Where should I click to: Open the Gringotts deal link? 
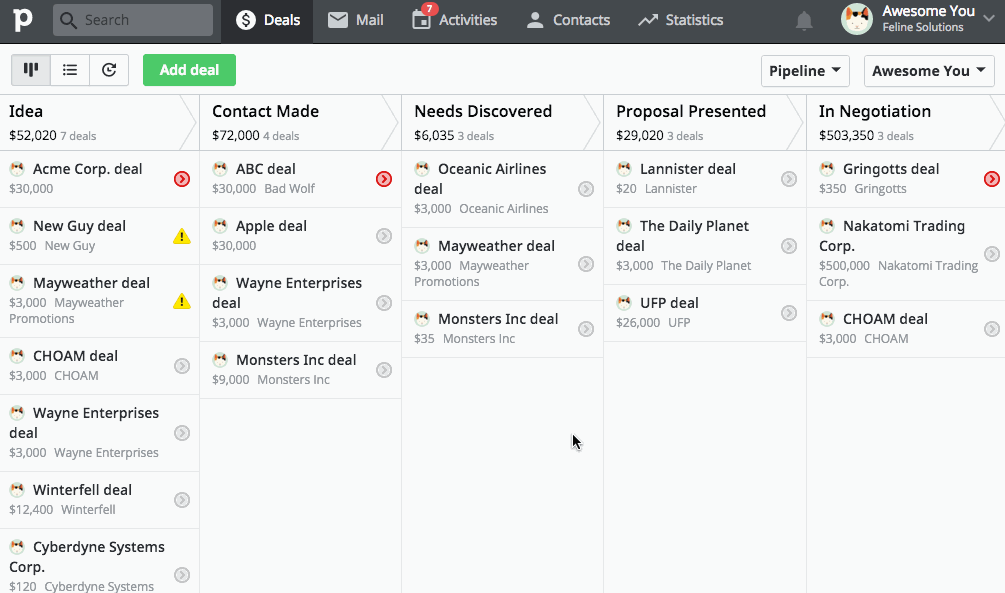coord(891,169)
